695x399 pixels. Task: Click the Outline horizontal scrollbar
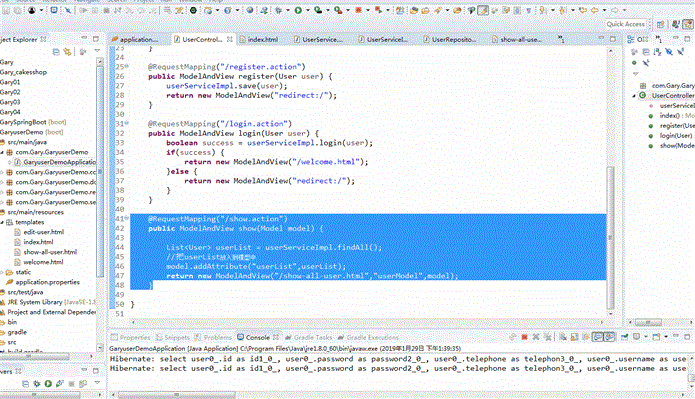pyautogui.click(x=648, y=322)
